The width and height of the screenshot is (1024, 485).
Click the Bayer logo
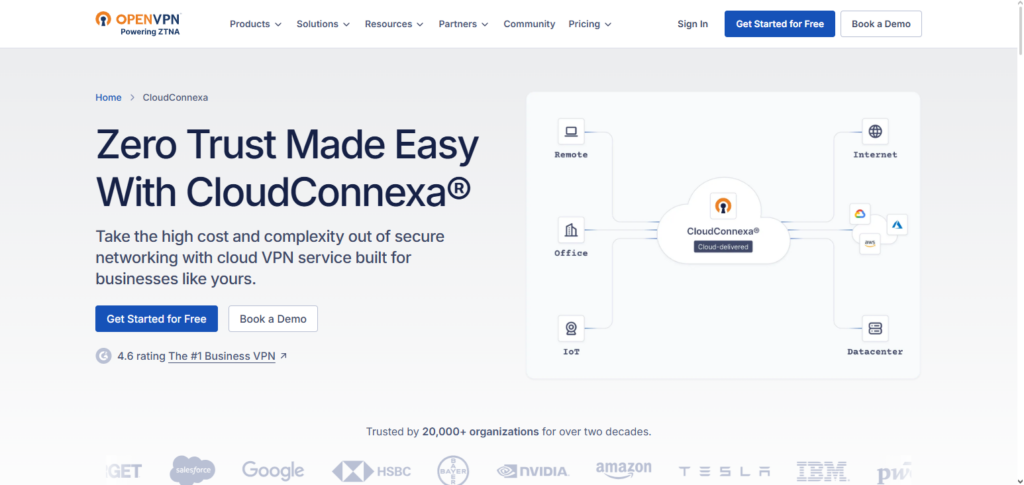point(453,471)
